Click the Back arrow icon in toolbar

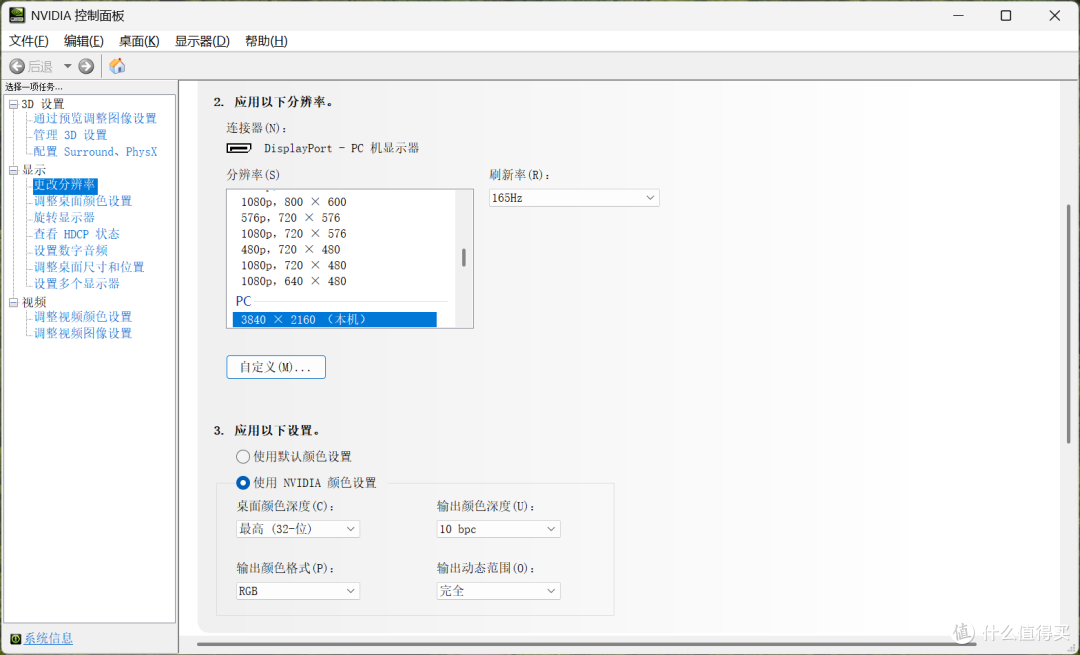click(17, 66)
